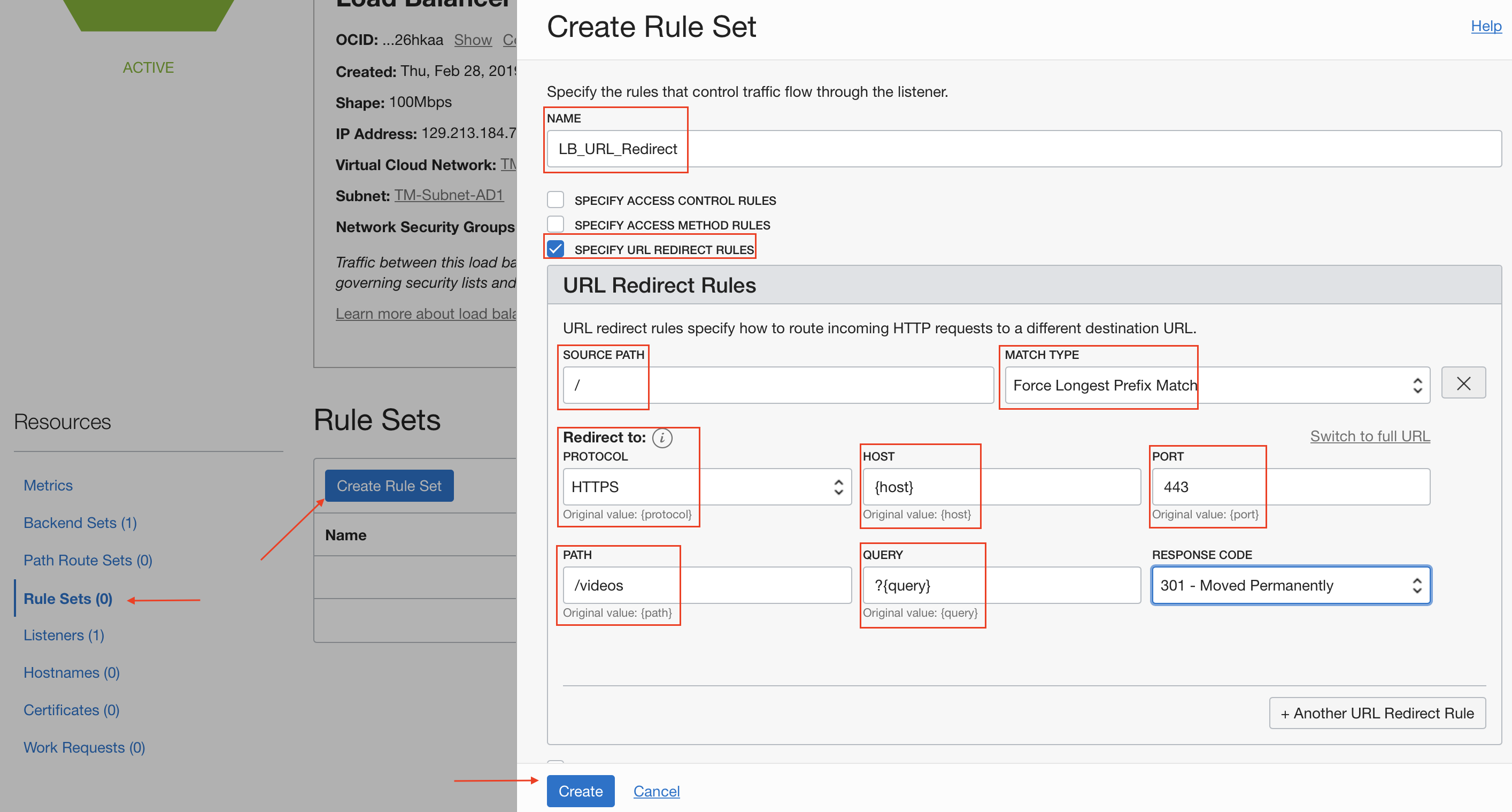Image resolution: width=1512 pixels, height=812 pixels.
Task: Click the rule set Name input field
Action: [1024, 149]
